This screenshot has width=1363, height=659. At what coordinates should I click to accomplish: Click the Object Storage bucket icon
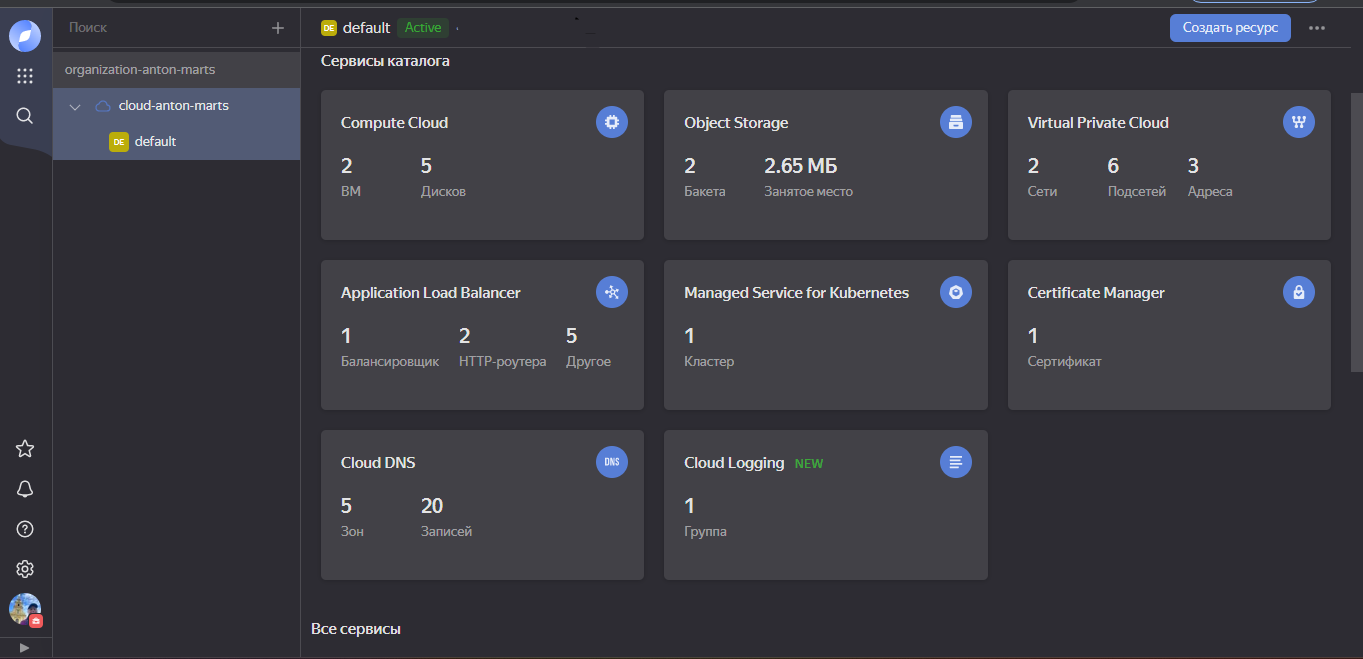955,121
